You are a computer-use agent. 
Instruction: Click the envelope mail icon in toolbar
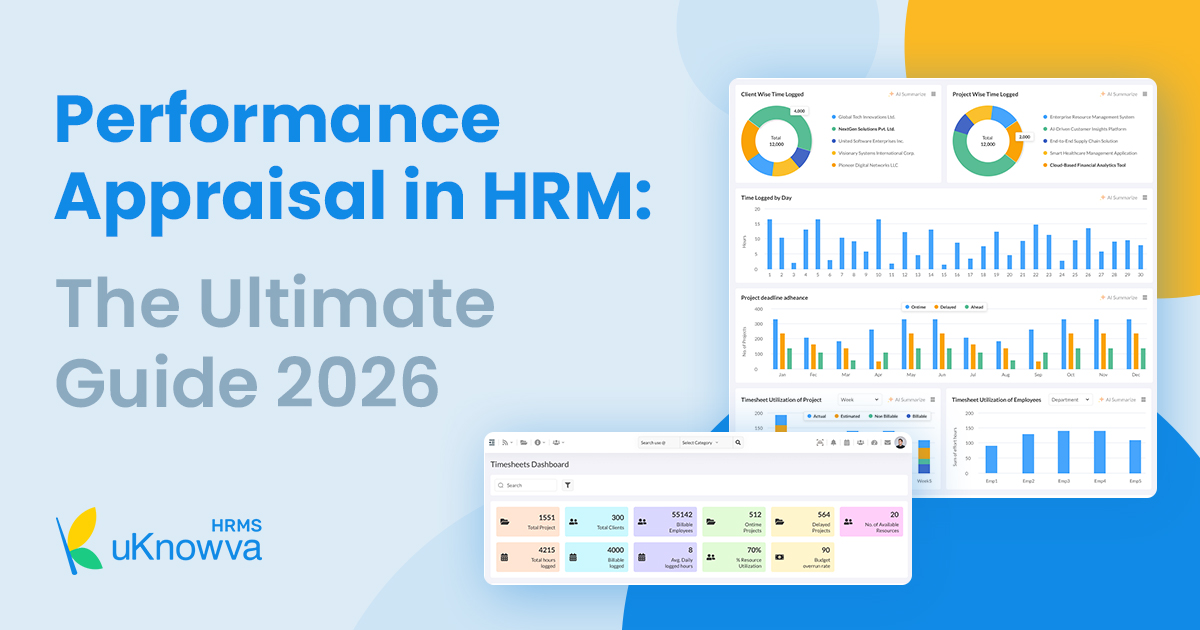tap(887, 442)
